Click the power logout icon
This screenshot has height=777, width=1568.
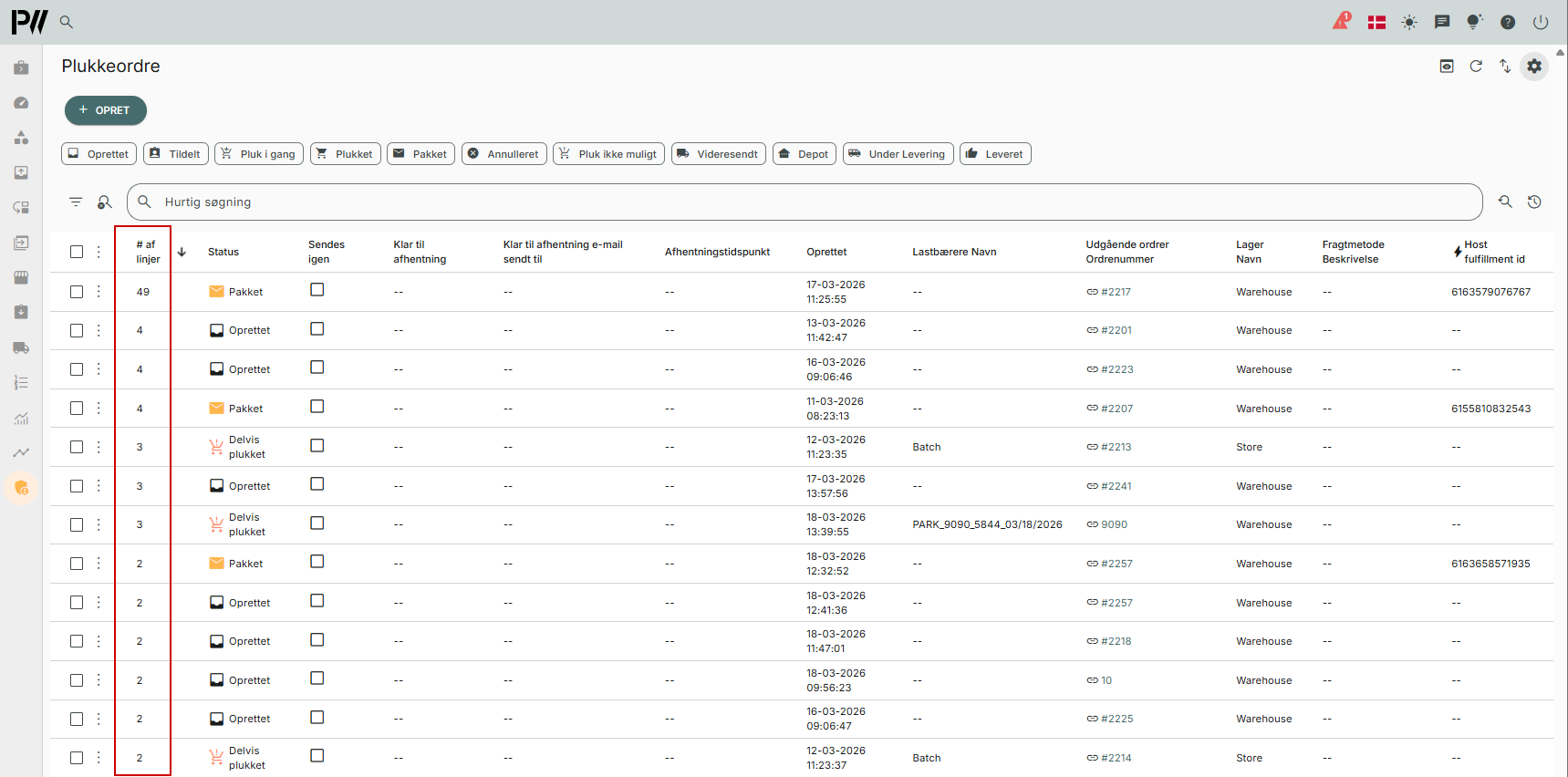pos(1541,22)
